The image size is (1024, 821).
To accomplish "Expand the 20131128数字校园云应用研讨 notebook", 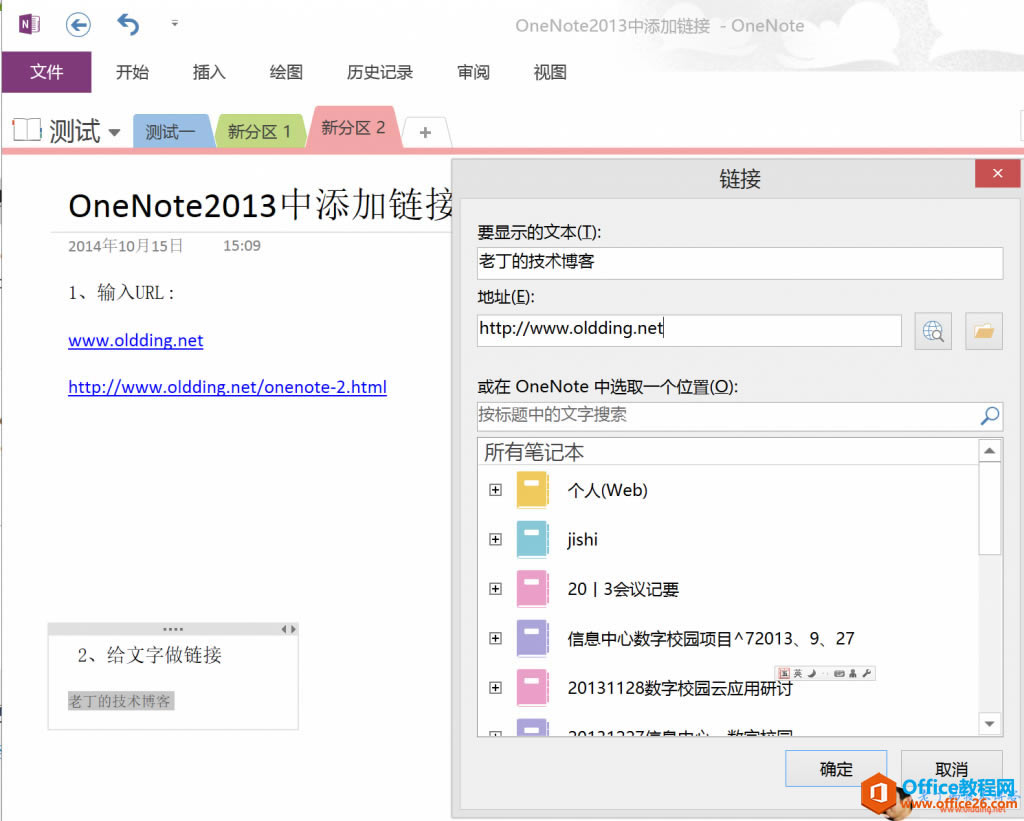I will click(x=496, y=688).
